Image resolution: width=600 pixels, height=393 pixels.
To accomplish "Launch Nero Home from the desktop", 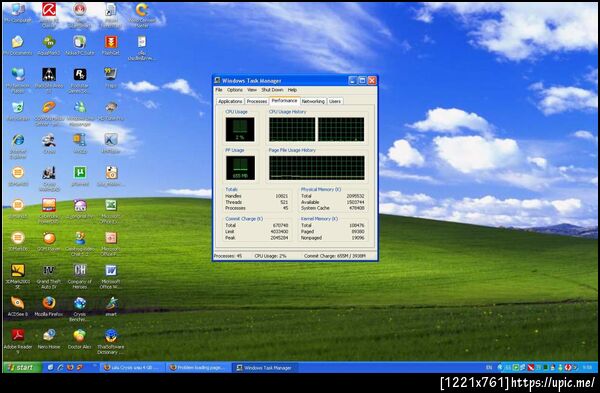I will [x=49, y=339].
